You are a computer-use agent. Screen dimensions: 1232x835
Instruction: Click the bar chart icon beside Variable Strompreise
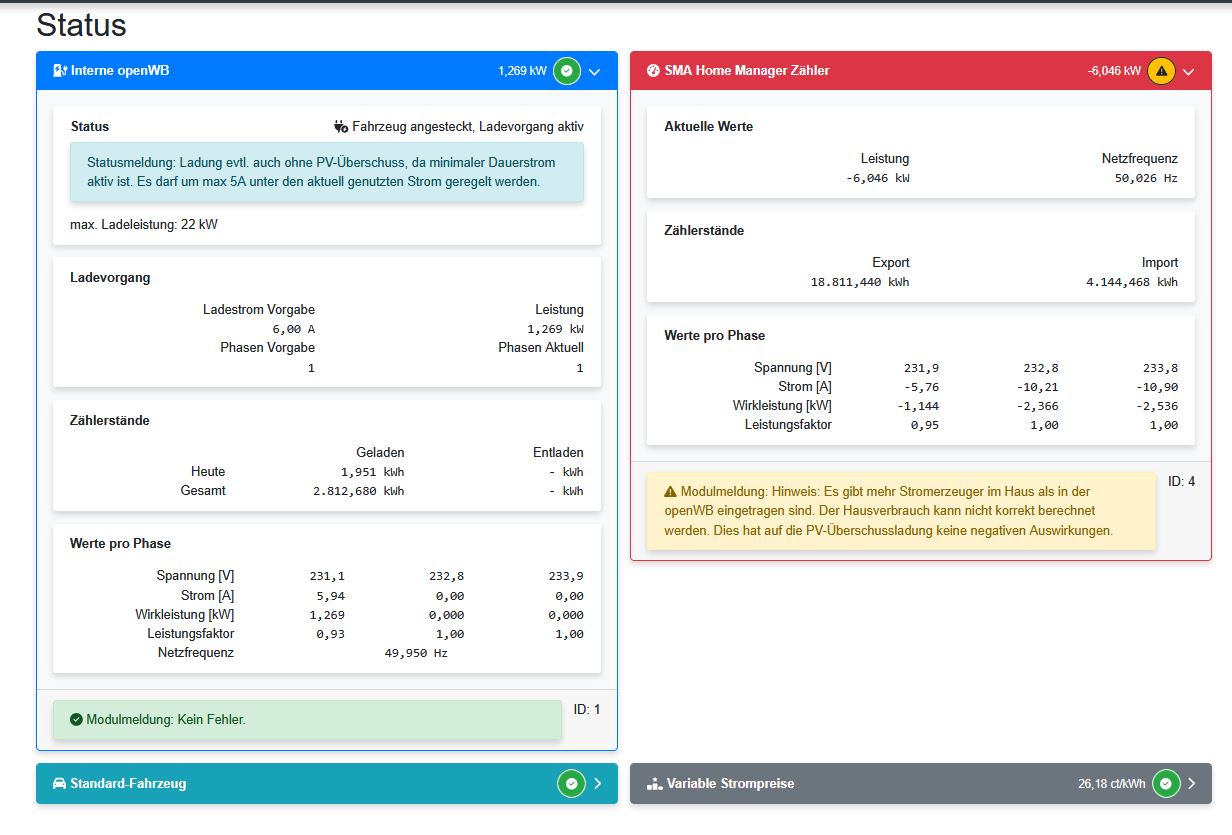pos(654,784)
